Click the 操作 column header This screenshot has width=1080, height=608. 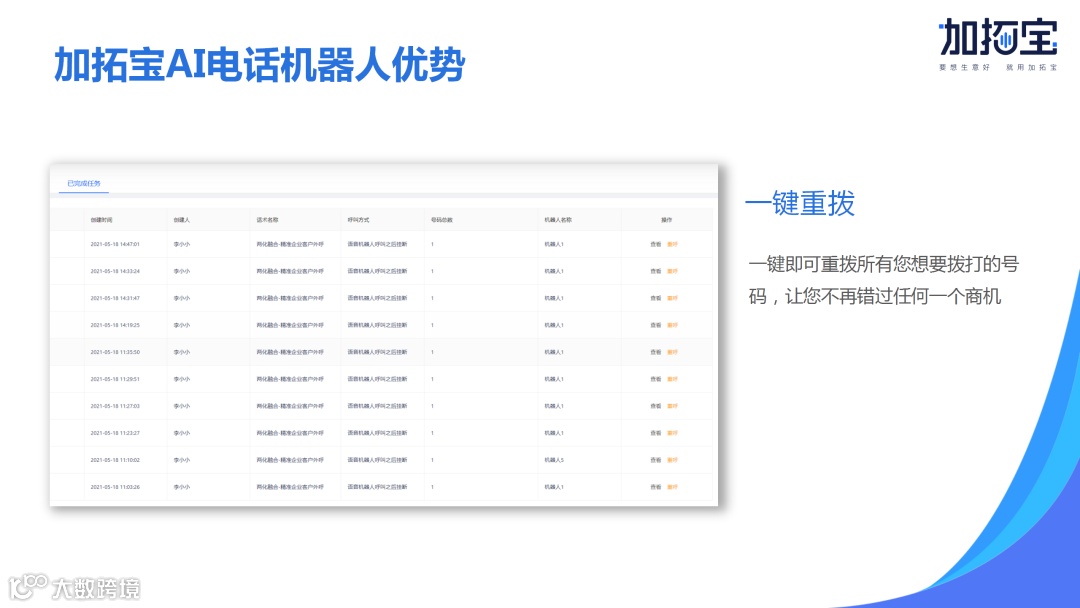click(667, 220)
